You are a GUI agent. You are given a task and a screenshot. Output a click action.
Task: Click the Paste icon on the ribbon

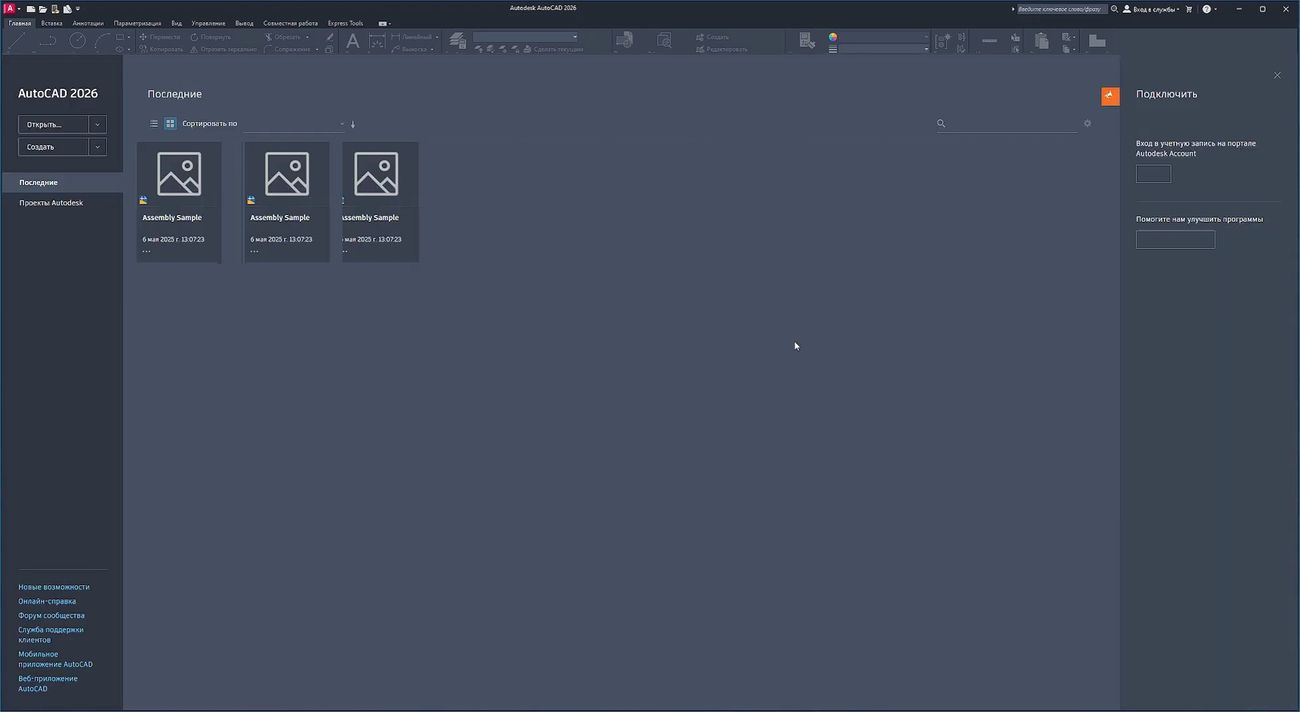point(1040,42)
